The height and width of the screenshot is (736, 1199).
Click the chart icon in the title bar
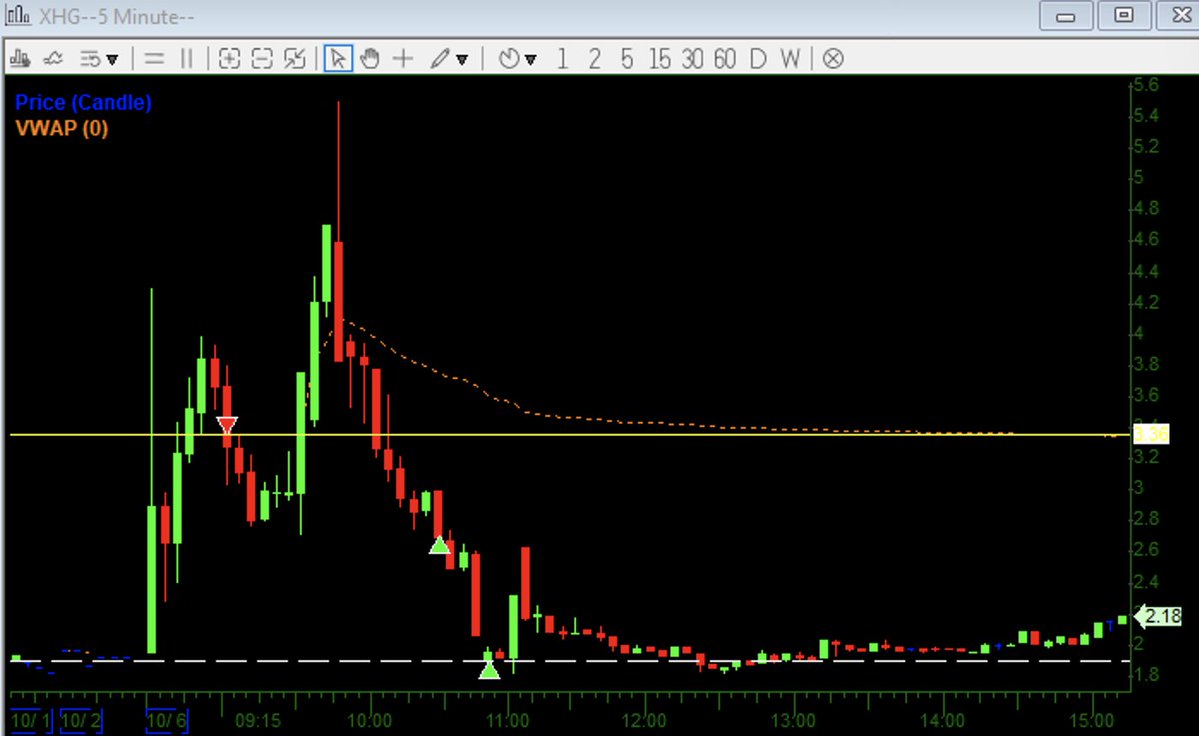18,15
